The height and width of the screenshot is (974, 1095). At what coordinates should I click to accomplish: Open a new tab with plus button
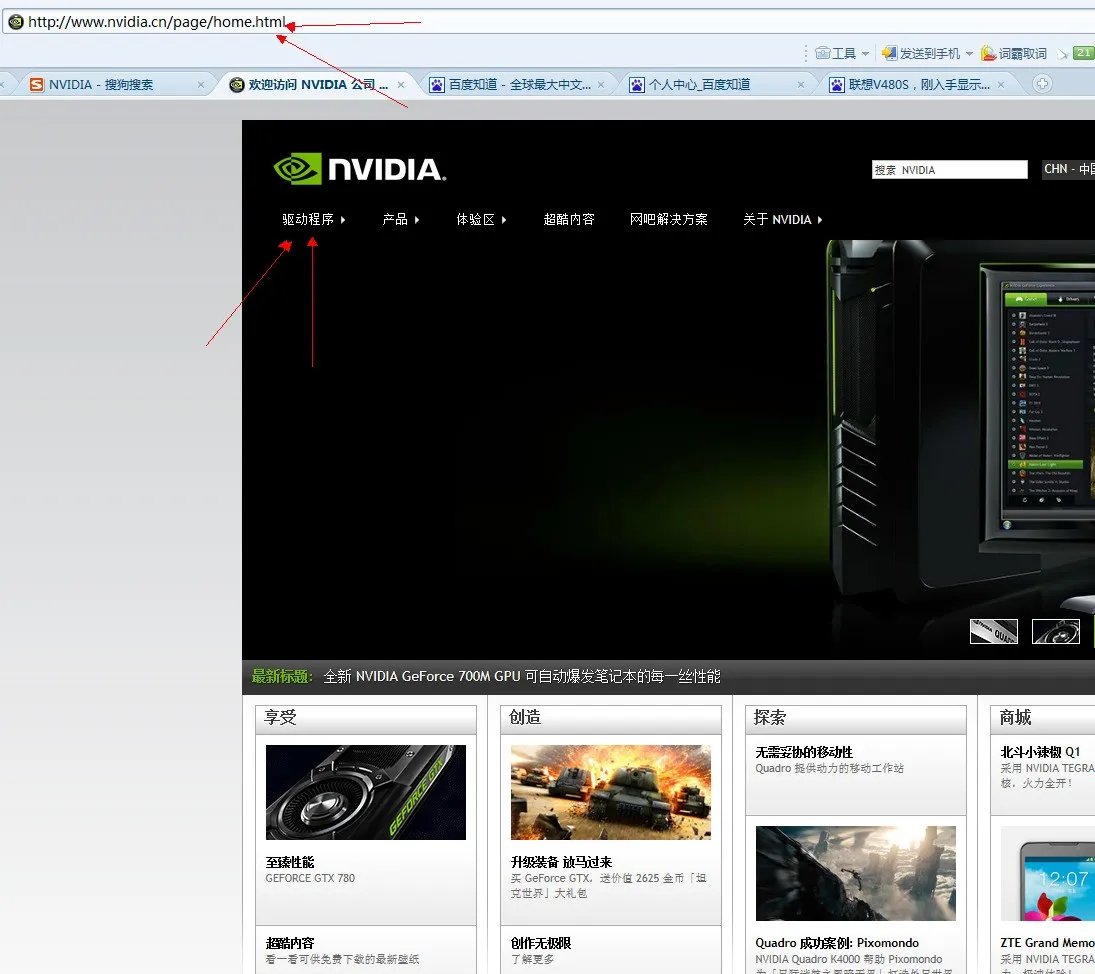pos(1042,84)
